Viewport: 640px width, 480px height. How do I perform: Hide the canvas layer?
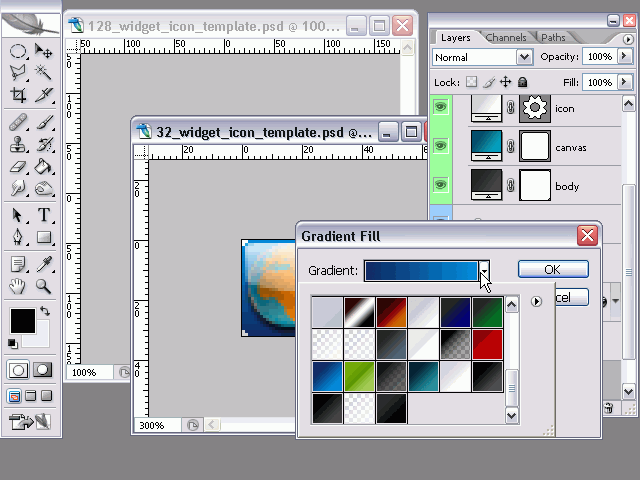tap(440, 146)
